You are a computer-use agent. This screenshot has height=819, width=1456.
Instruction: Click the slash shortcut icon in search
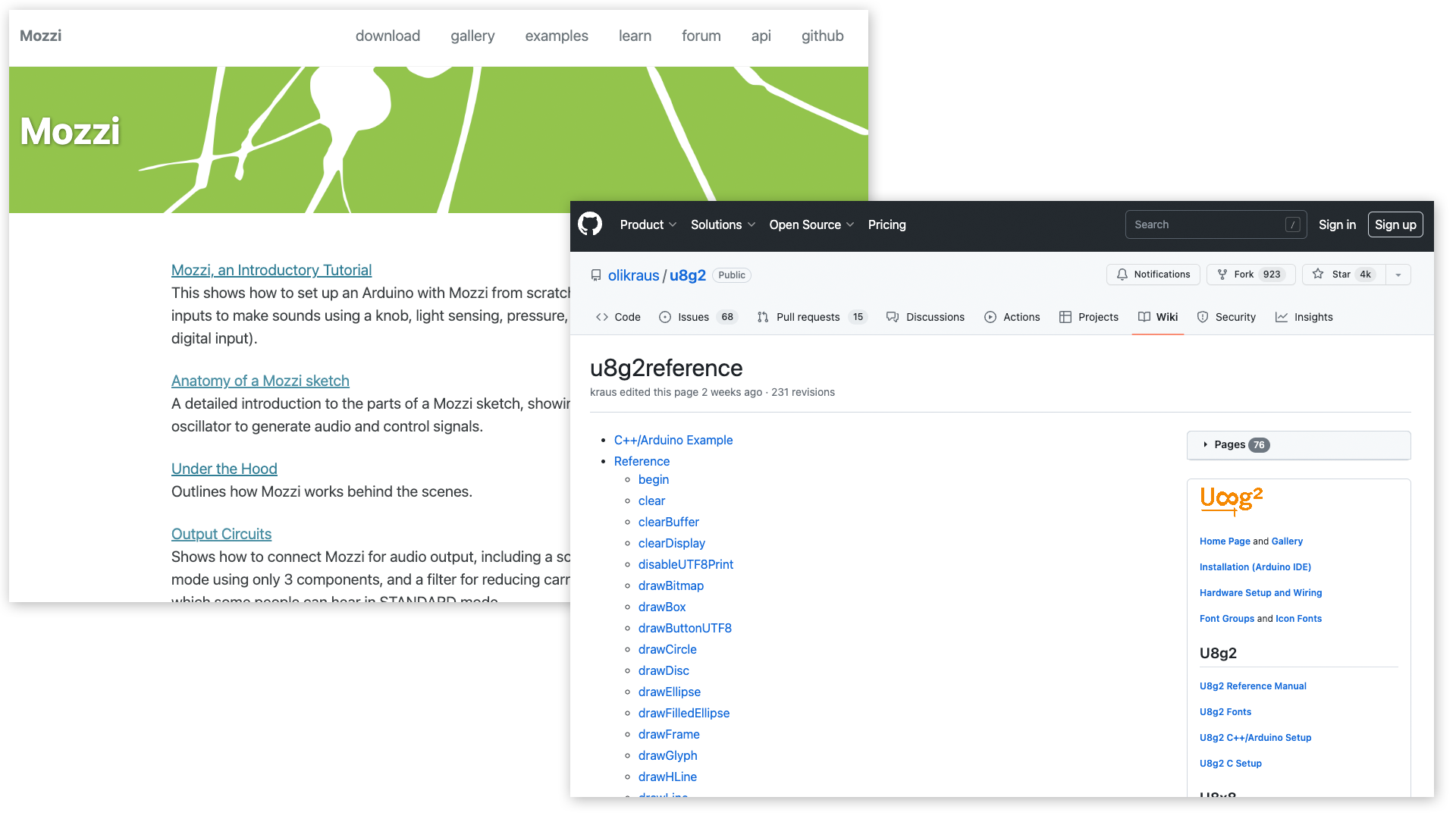1293,224
